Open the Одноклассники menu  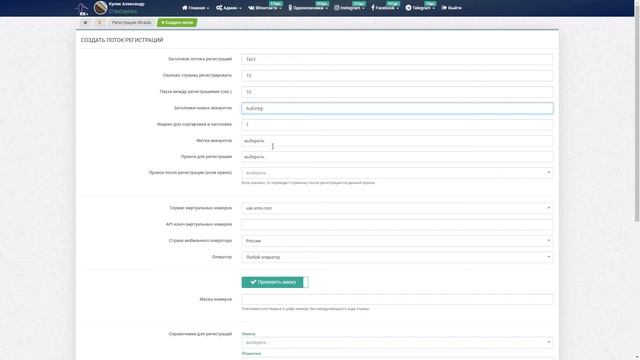308,8
